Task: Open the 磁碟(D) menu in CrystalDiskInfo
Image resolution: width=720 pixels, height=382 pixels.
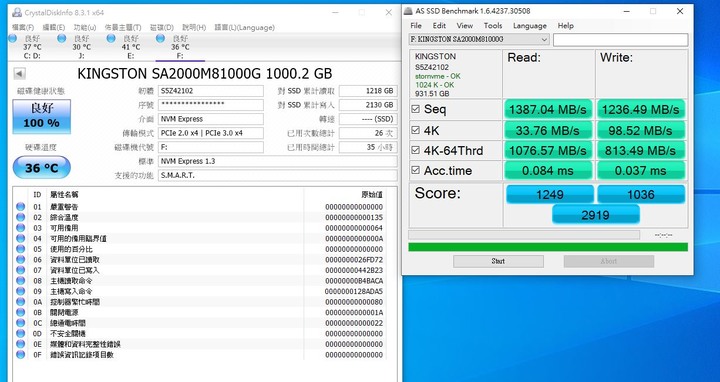Action: 162,28
